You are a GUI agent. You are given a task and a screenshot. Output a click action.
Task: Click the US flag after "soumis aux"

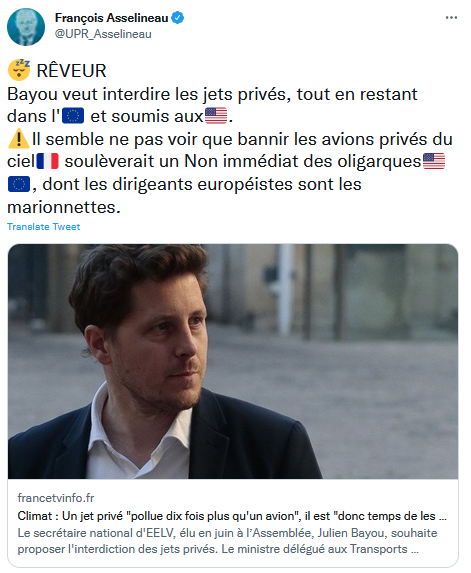(216, 116)
